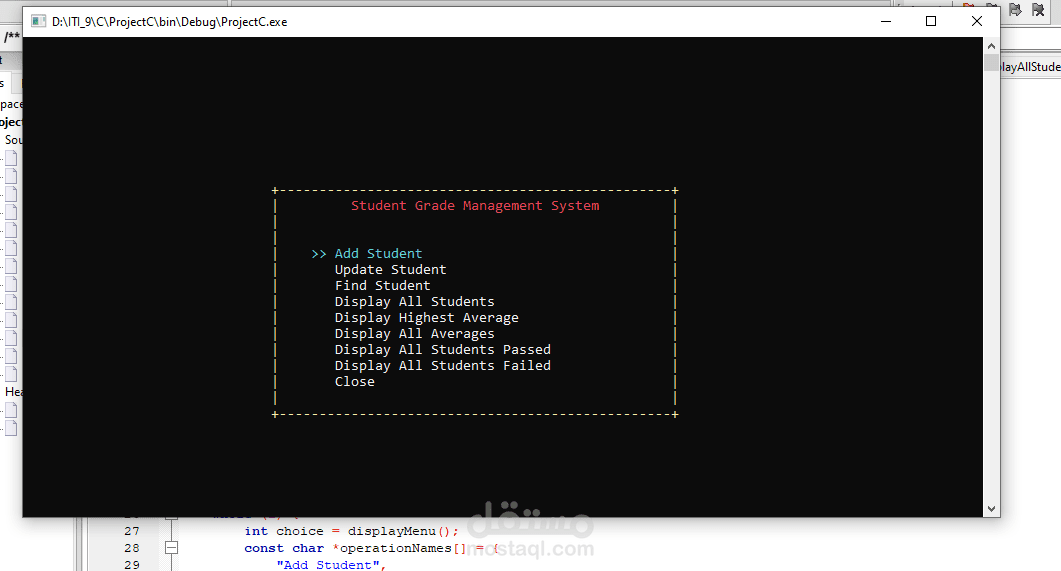Click line number 28 in editor margin
The width and height of the screenshot is (1061, 571).
(x=132, y=548)
